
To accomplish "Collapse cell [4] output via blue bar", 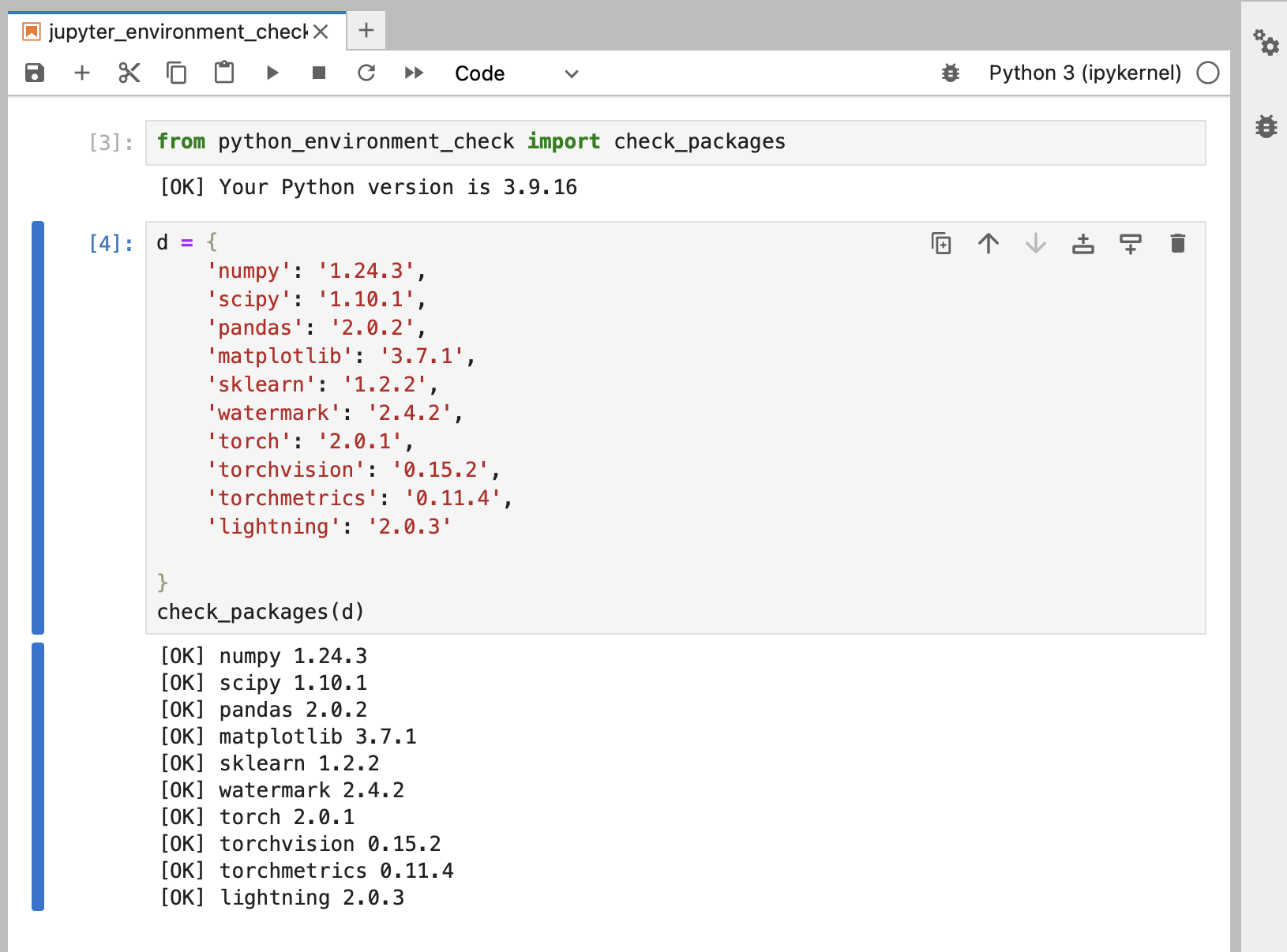I will click(38, 776).
